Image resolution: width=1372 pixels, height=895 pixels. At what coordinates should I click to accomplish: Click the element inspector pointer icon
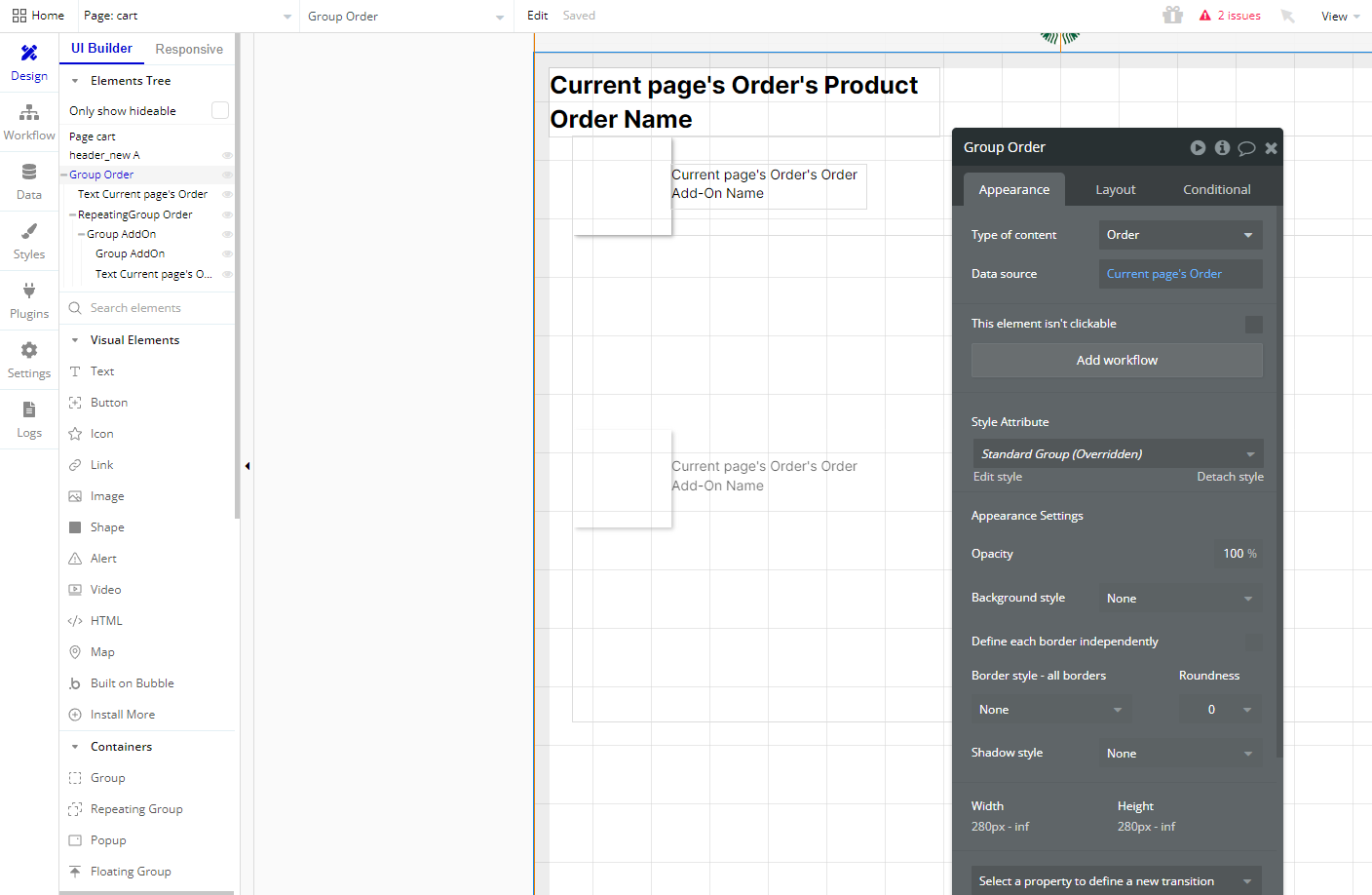(x=1288, y=16)
